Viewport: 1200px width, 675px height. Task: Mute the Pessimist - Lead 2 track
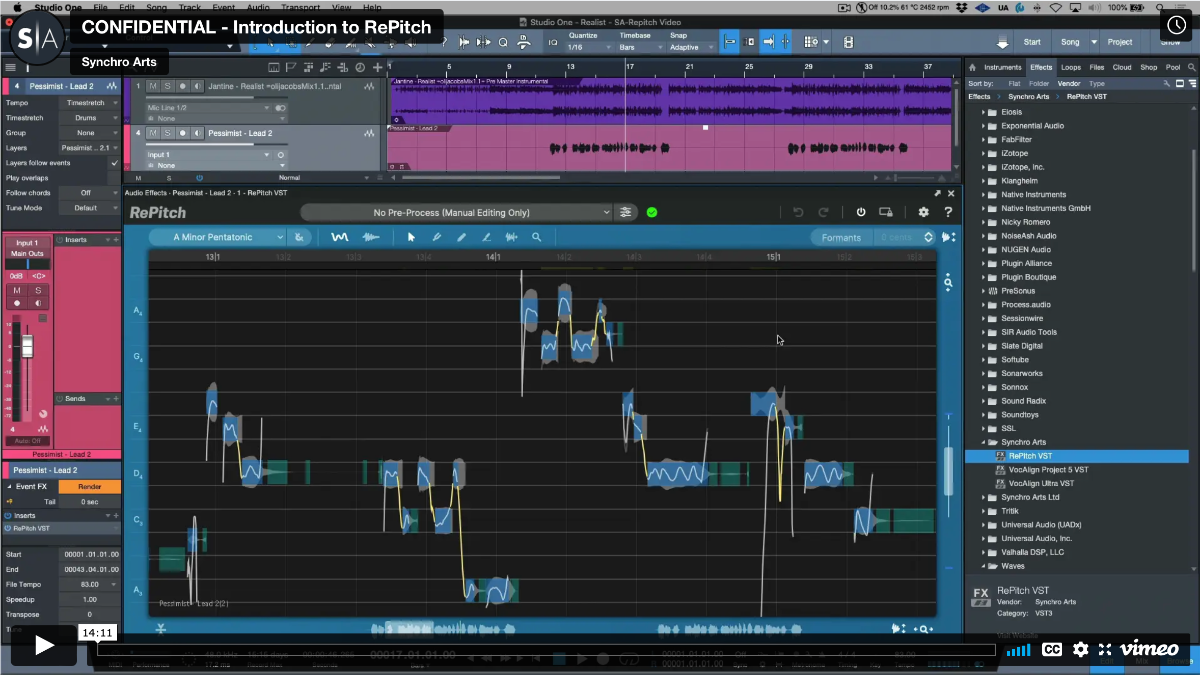pyautogui.click(x=153, y=133)
